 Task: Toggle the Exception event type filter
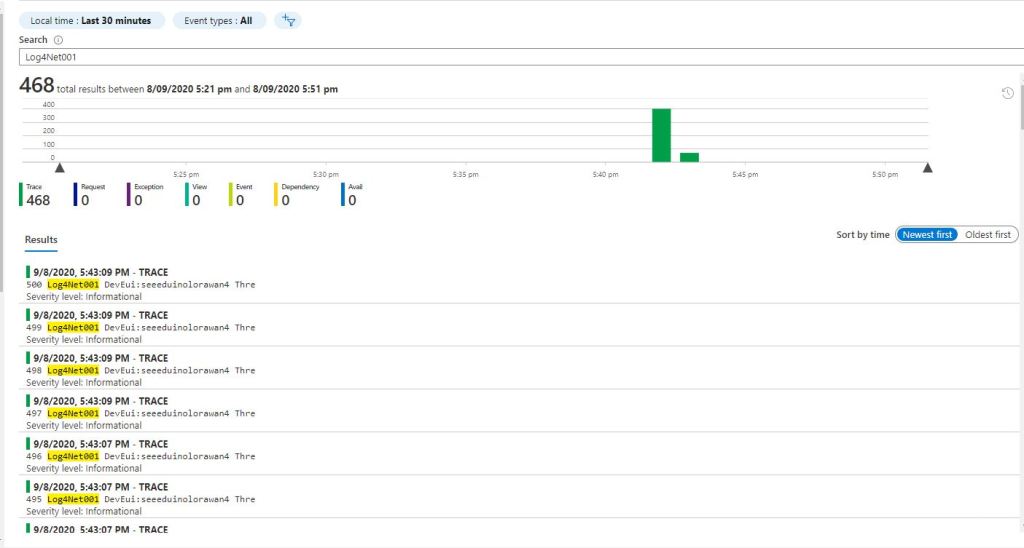[139, 200]
